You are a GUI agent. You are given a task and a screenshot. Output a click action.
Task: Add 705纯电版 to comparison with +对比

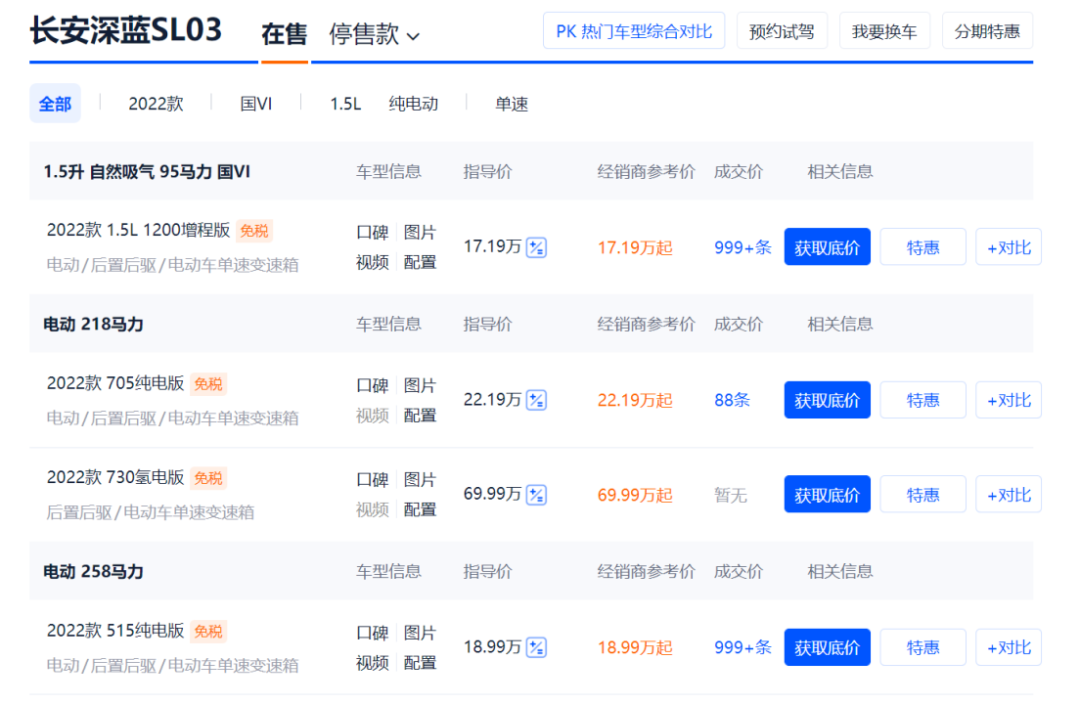click(1008, 401)
